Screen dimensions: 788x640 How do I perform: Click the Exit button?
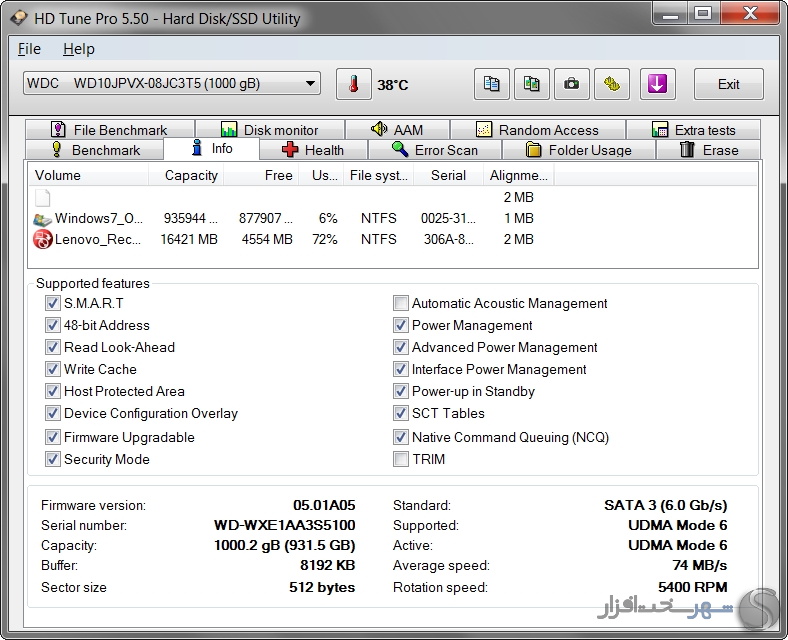click(729, 84)
